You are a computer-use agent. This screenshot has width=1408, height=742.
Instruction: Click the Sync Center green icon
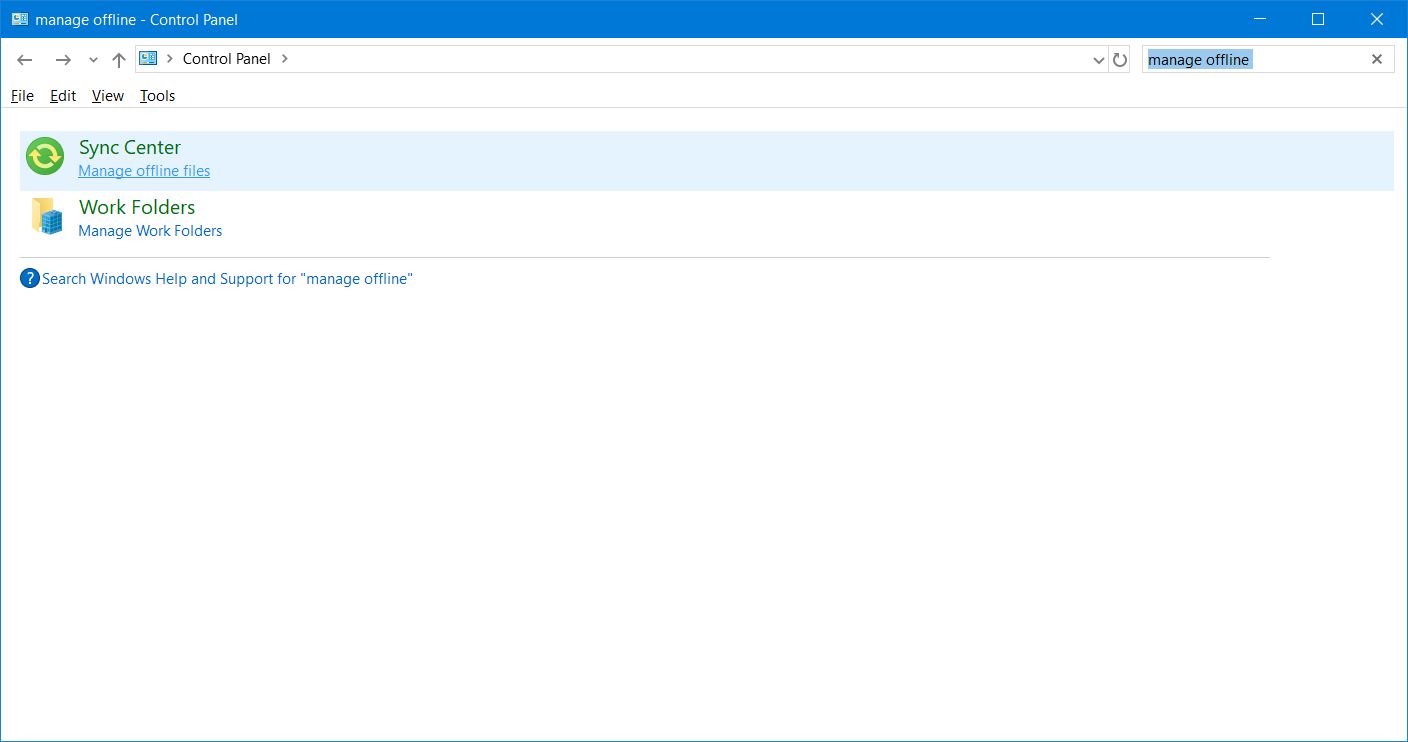point(45,157)
